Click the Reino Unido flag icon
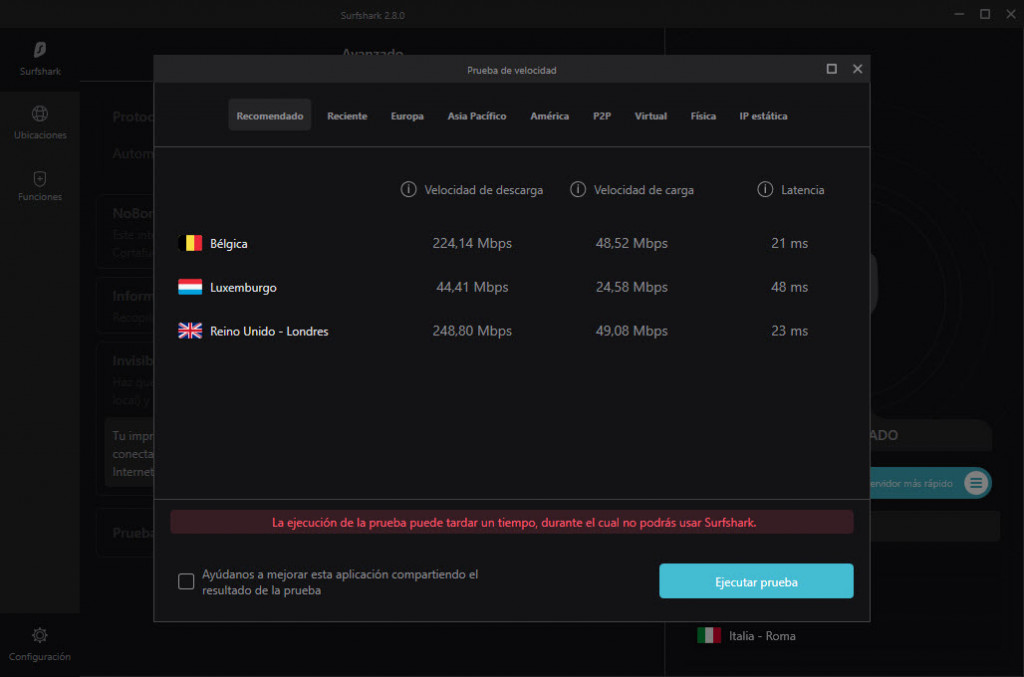 coord(190,331)
